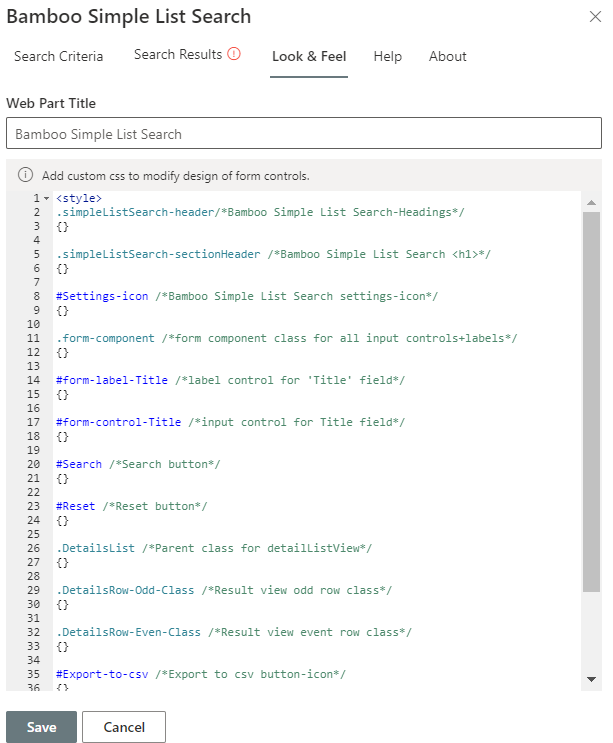Place cursor in braces on line 27

[x=63, y=562]
